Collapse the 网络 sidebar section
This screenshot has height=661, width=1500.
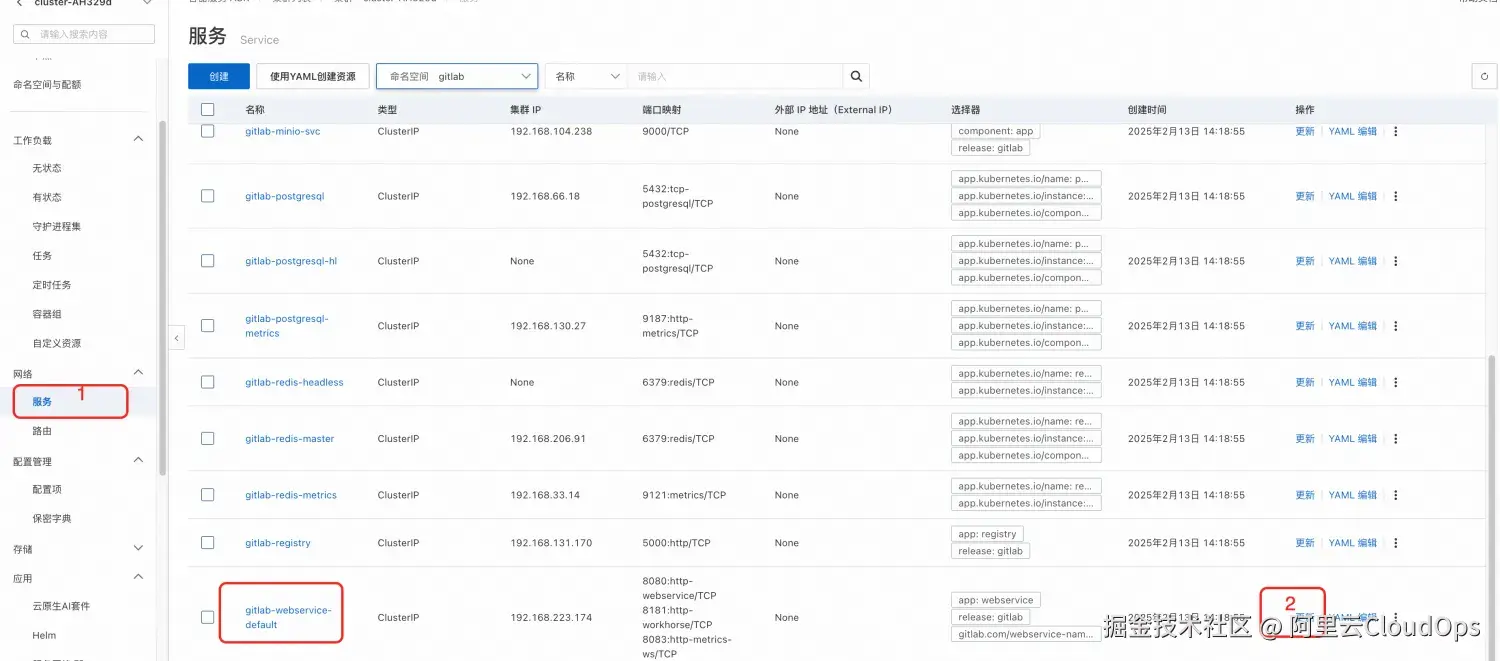139,373
